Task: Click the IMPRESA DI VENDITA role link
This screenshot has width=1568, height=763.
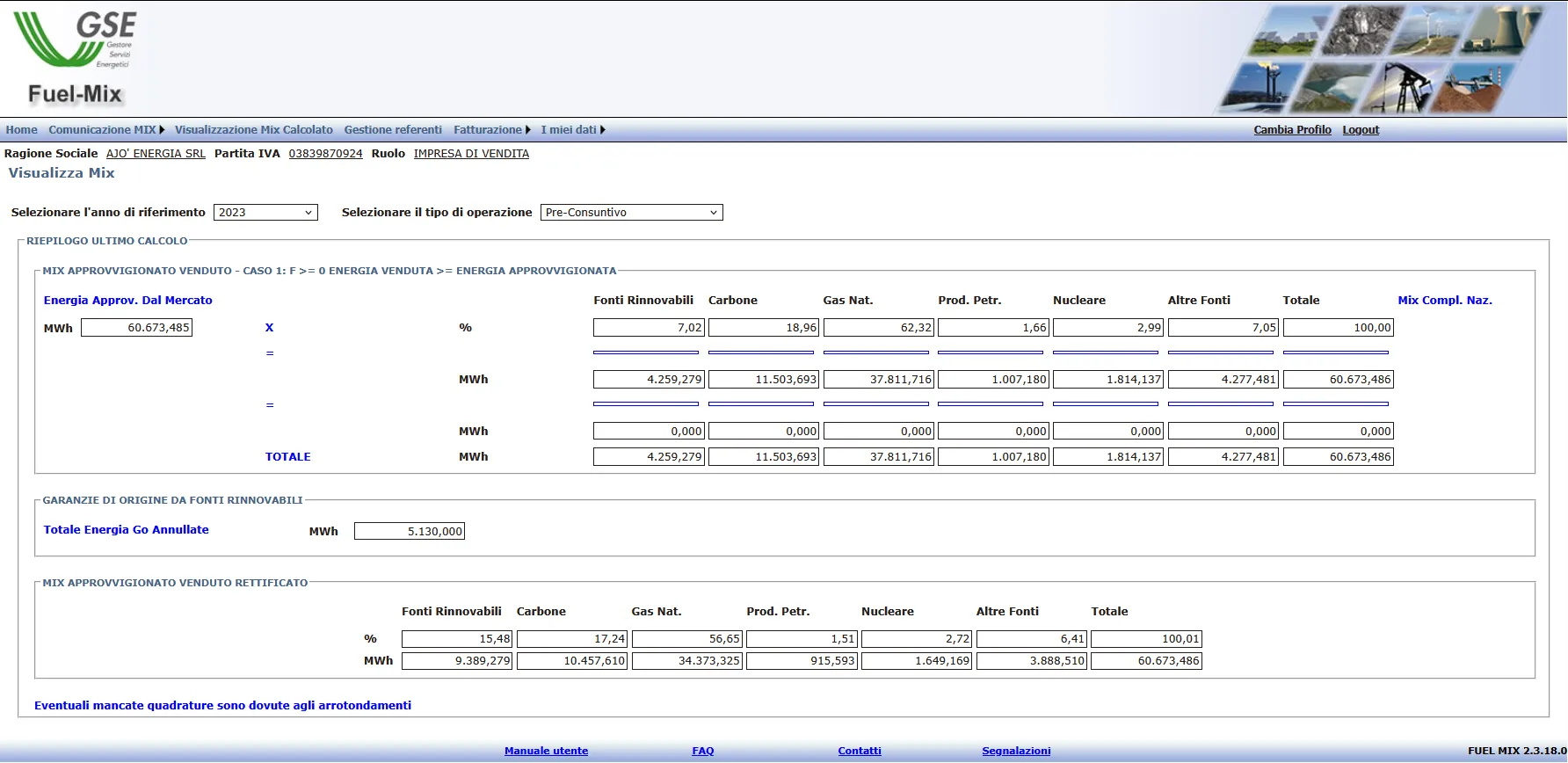Action: pos(471,154)
